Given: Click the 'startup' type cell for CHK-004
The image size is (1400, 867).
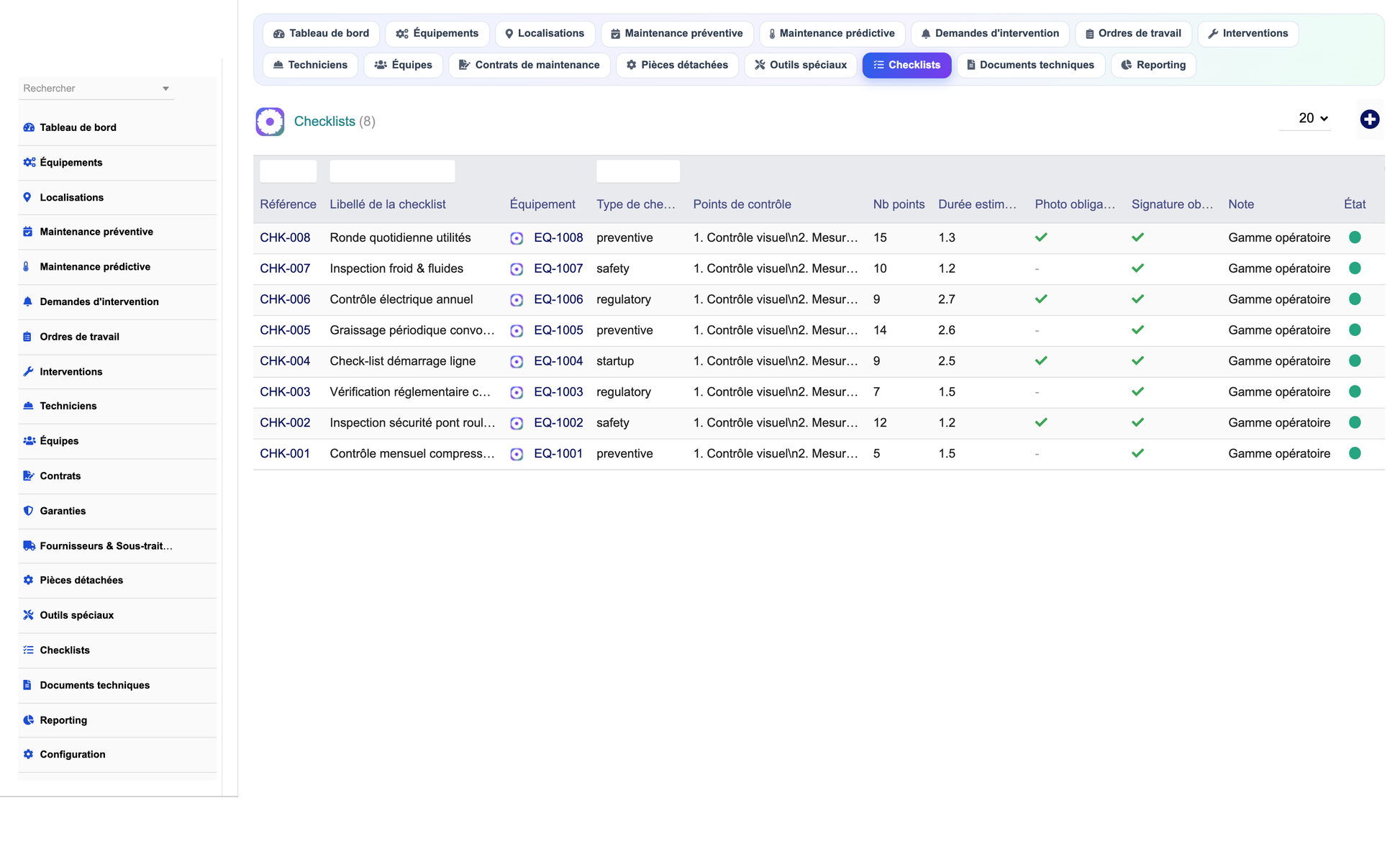Looking at the screenshot, I should [x=615, y=362].
